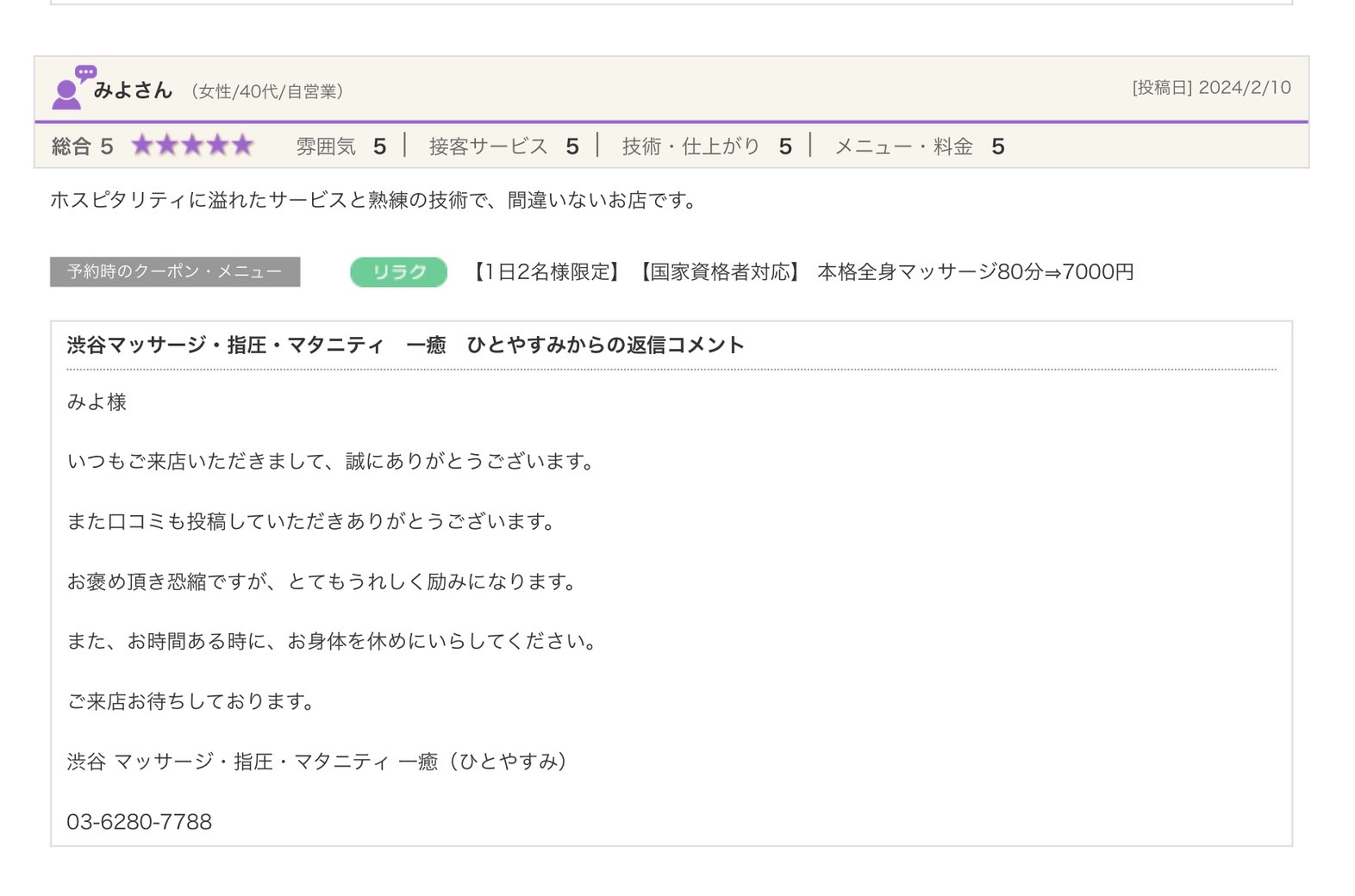Screen dimensions: 1355x896
Task: Click the salon signature line 一癒（ひとやすみ）
Action: tap(318, 762)
